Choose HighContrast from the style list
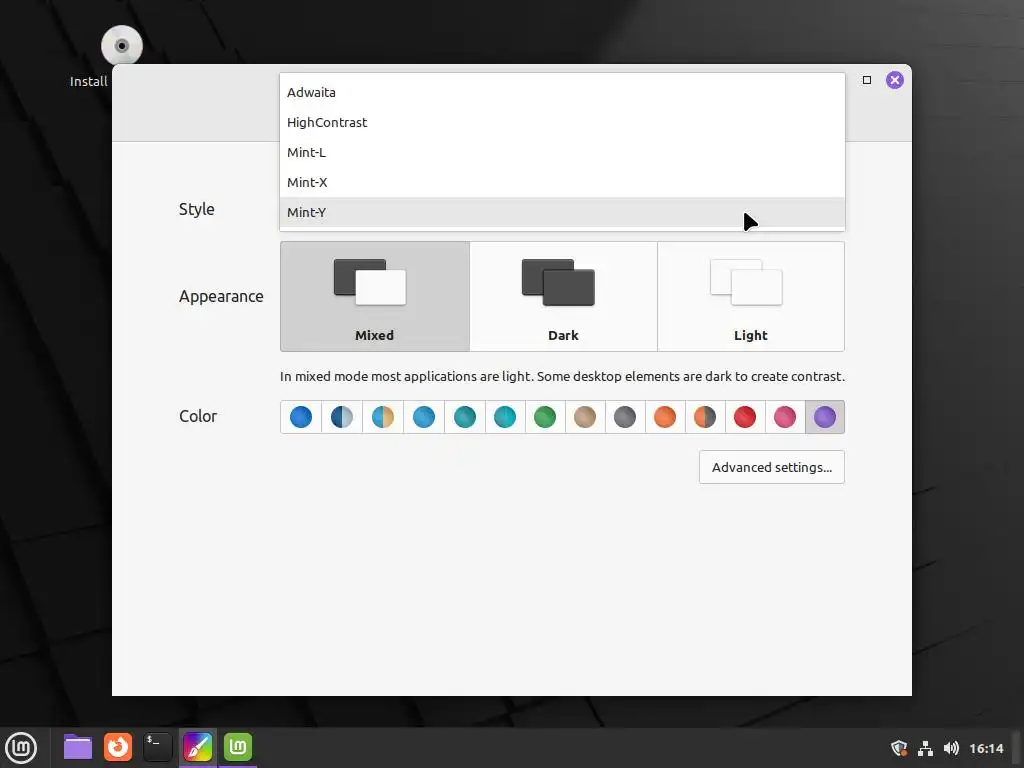The image size is (1024, 768). point(562,122)
